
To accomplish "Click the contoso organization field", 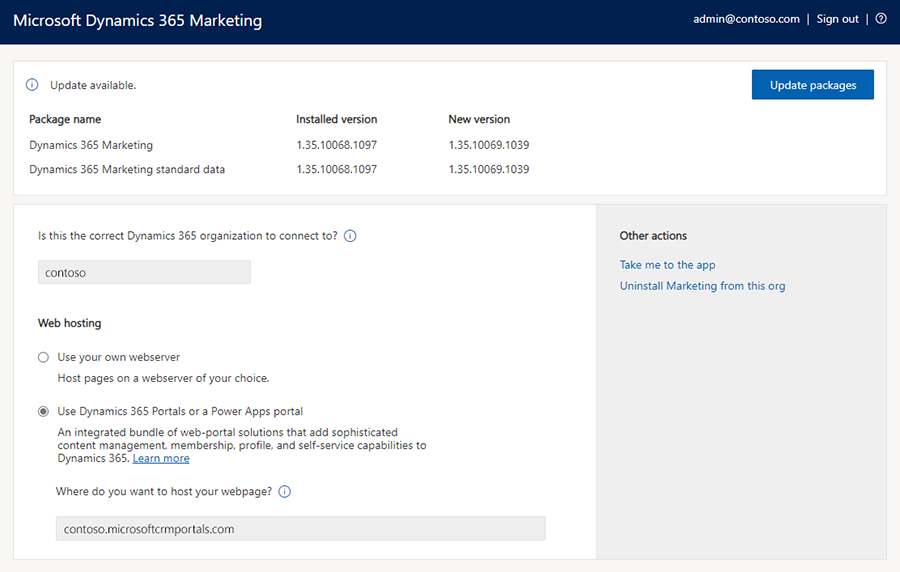I will [x=144, y=273].
